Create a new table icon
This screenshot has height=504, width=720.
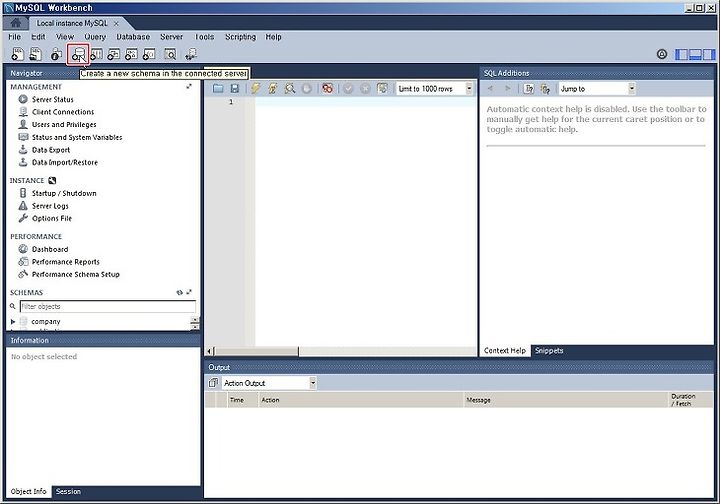point(96,54)
